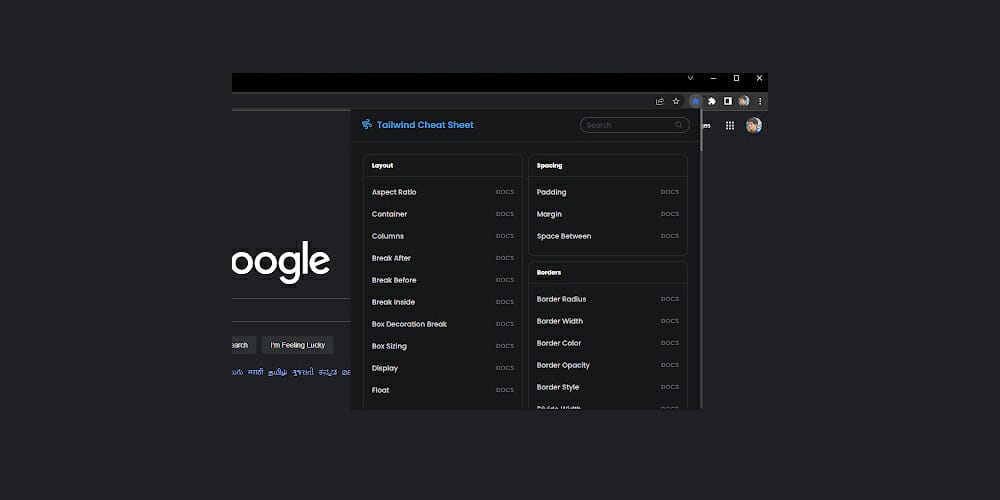Expand the Columns row
The image size is (1000, 500).
click(x=443, y=236)
